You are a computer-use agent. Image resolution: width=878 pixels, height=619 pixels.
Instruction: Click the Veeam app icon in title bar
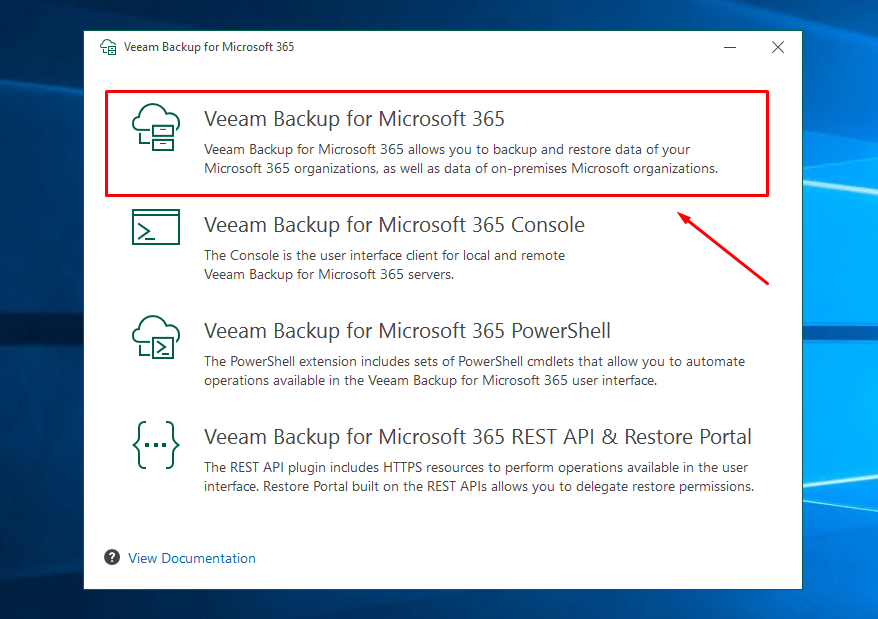(108, 47)
